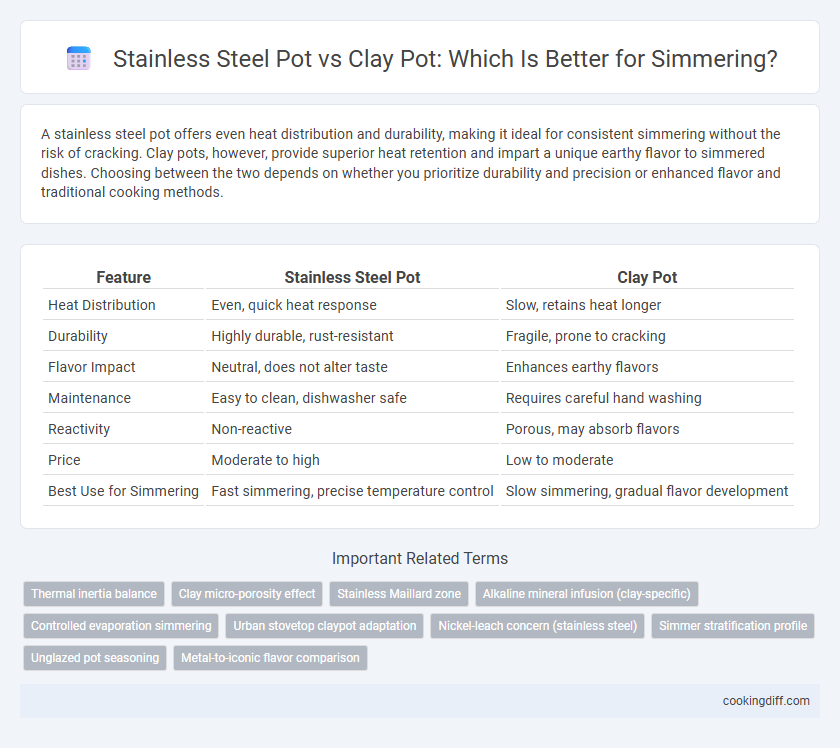Open Alkaline mineral infusion (clay-specific) tag
Viewport: 840px width, 748px height.
click(x=587, y=594)
